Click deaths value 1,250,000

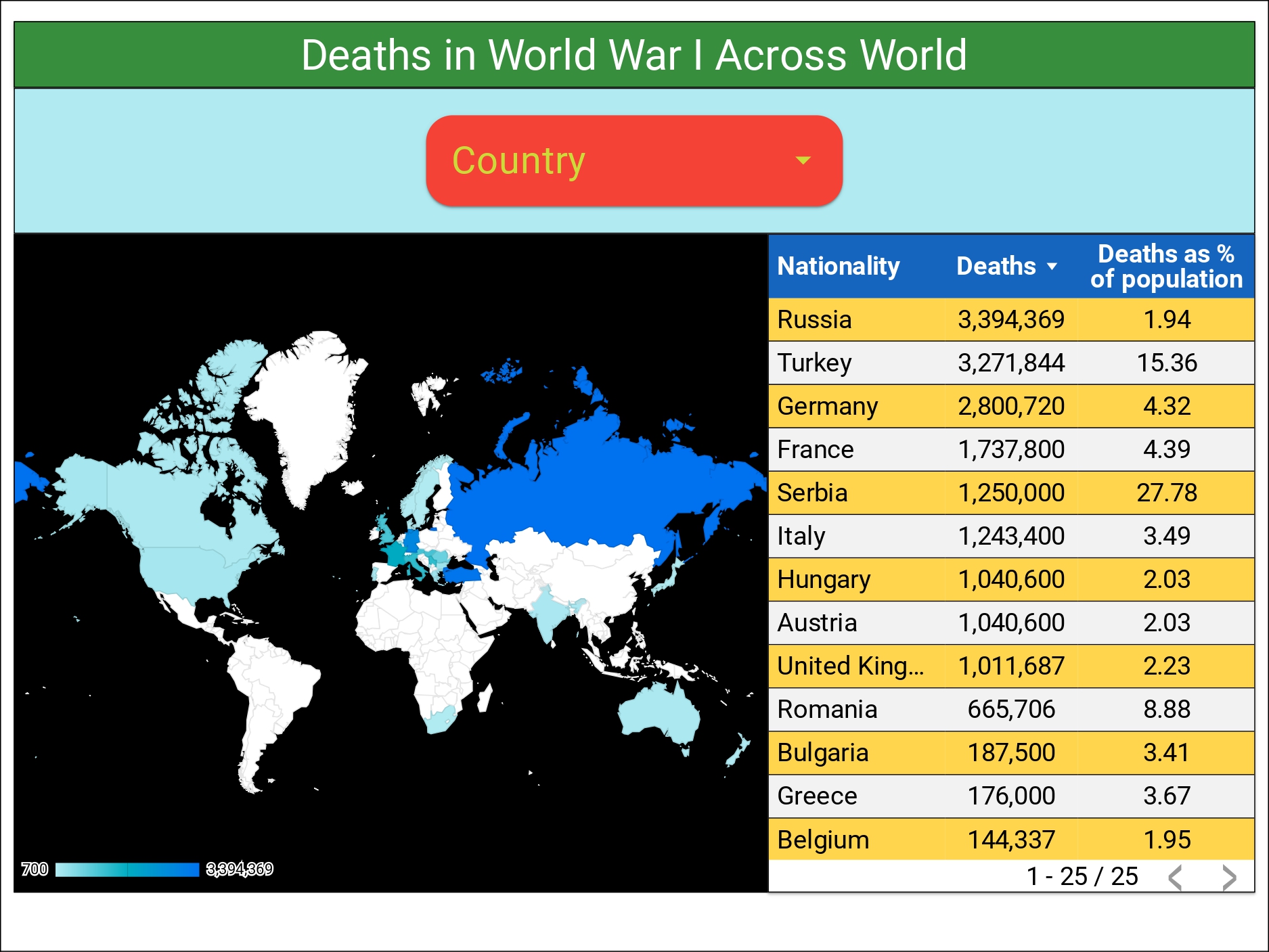pyautogui.click(x=1011, y=493)
